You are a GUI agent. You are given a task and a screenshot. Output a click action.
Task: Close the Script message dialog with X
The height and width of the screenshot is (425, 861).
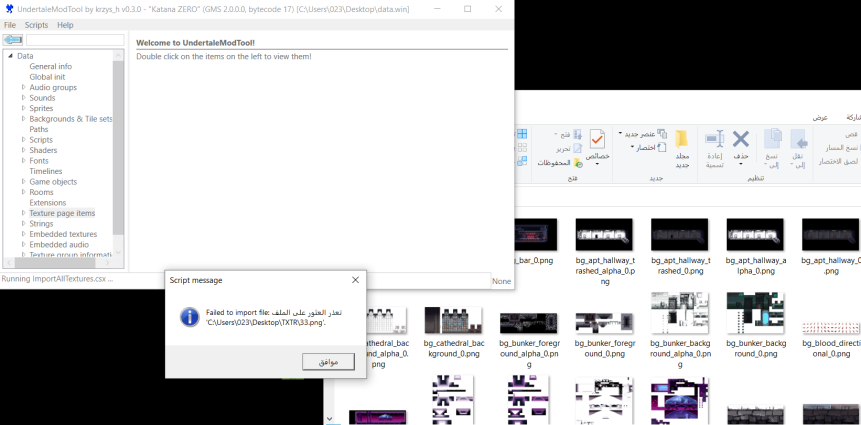pyautogui.click(x=355, y=280)
